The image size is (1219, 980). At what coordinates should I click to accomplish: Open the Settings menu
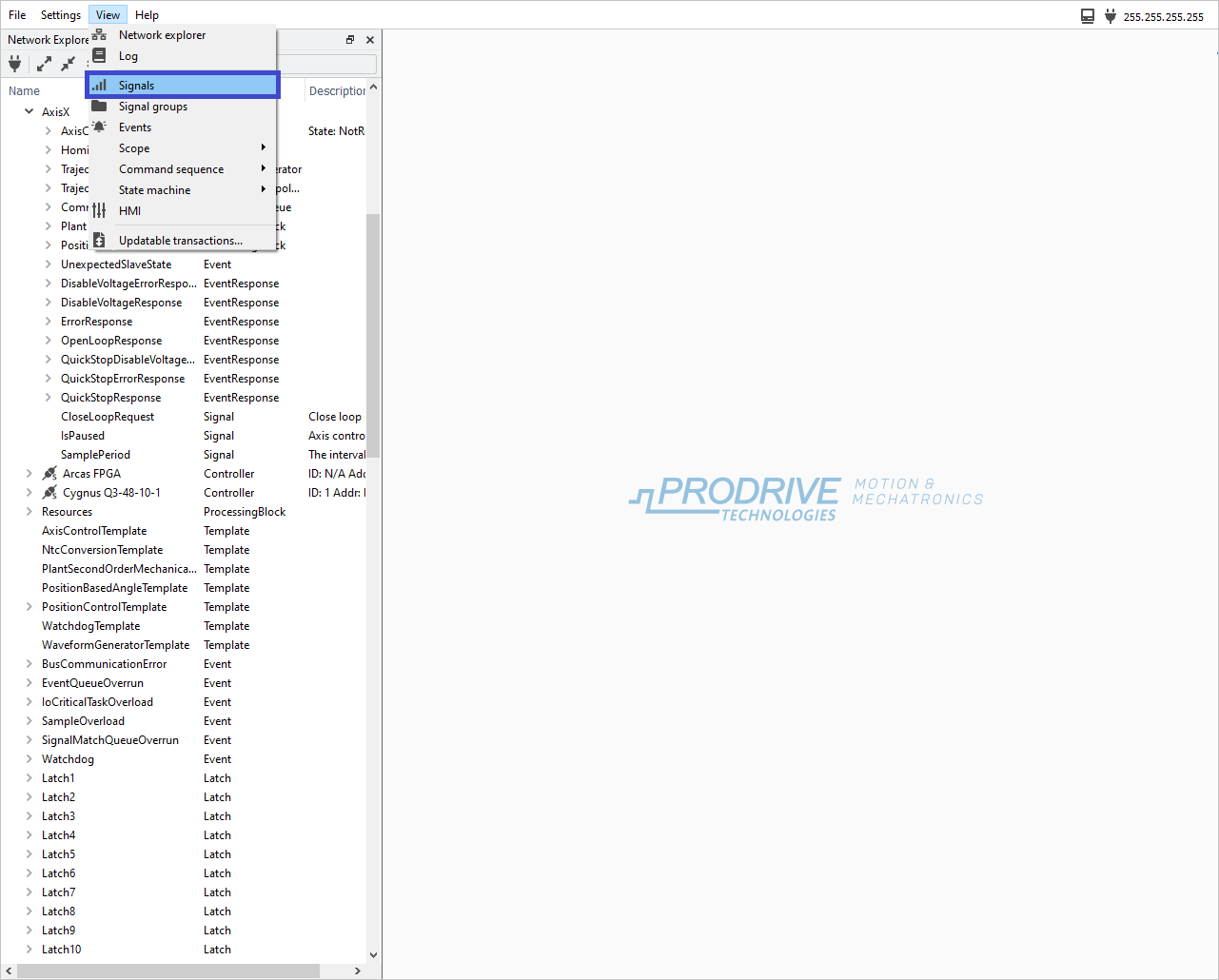pos(61,15)
